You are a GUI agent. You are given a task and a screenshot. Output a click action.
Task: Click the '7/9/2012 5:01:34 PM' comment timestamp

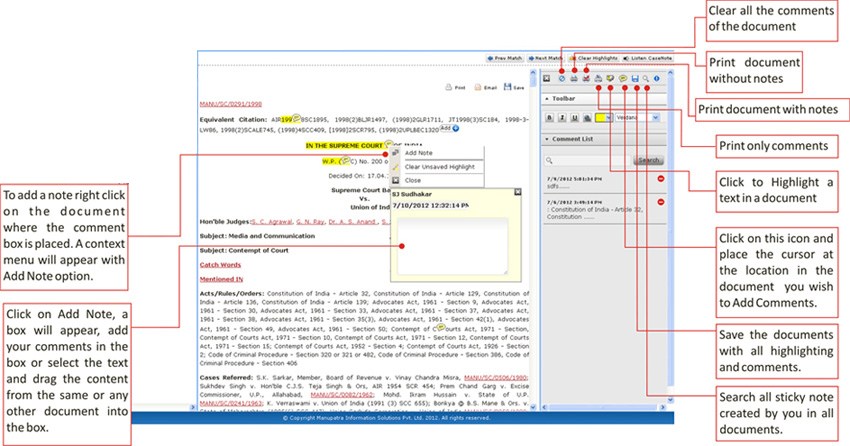(574, 179)
